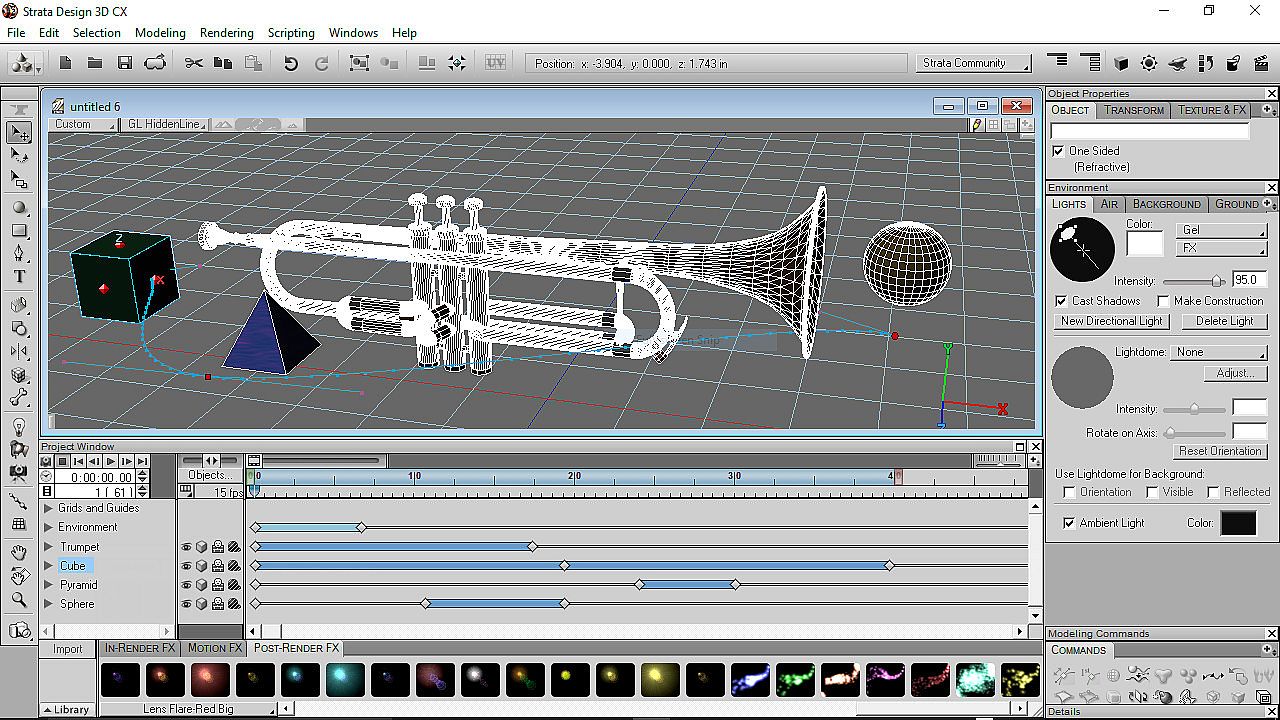The width and height of the screenshot is (1280, 720).
Task: Click the Open folder icon
Action: [95, 63]
